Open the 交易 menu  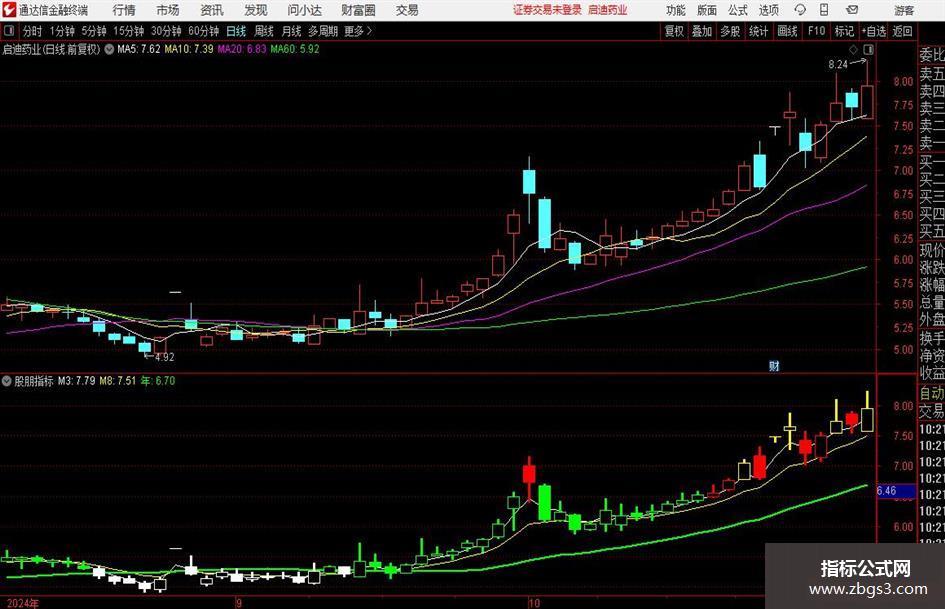(407, 10)
